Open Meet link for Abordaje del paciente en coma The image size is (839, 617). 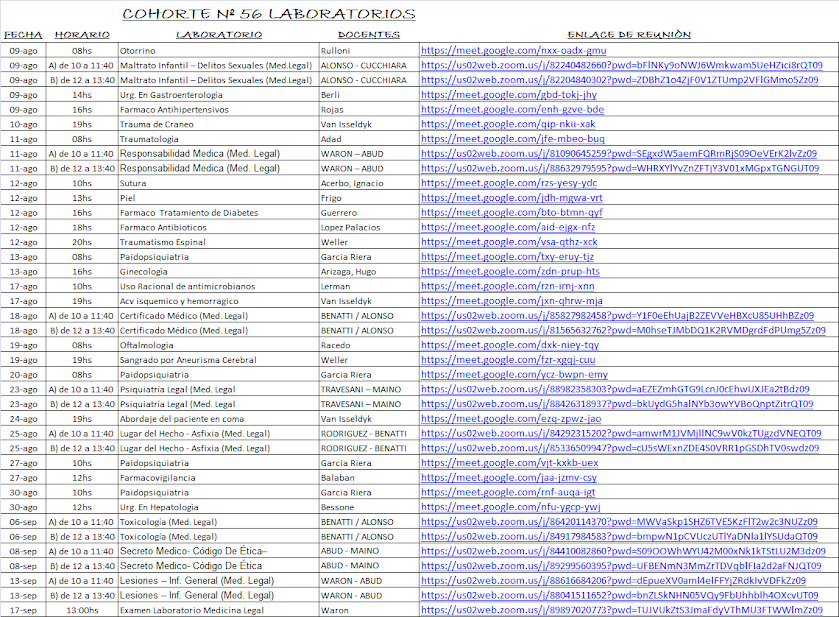510,418
